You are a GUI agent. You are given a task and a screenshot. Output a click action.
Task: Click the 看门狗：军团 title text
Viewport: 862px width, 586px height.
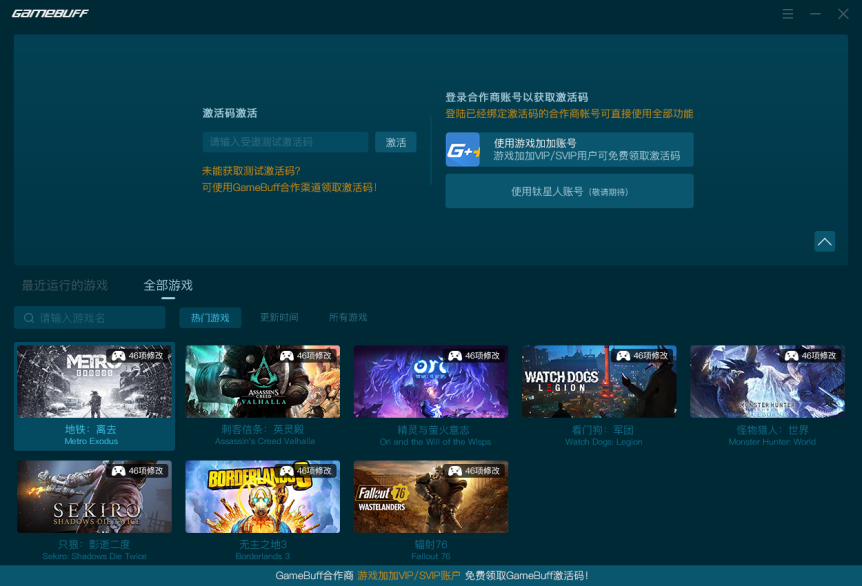[603, 430]
